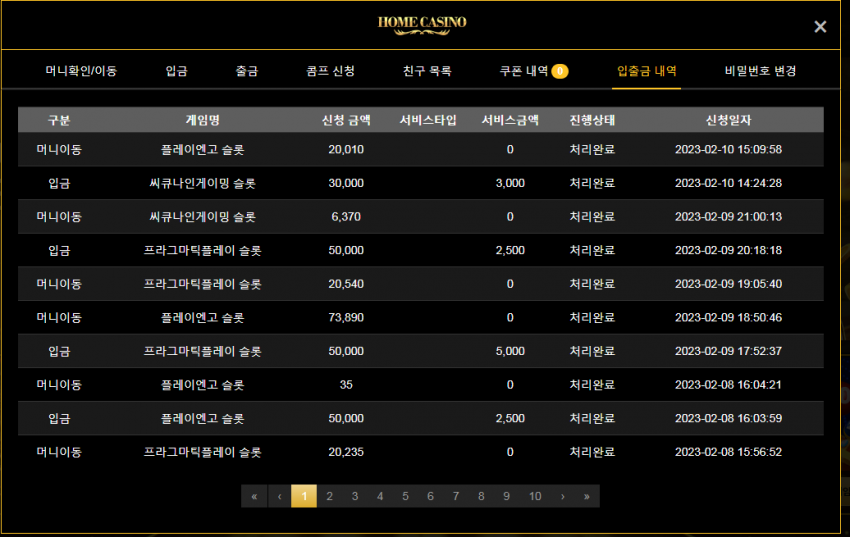Screen dimensions: 850x537
Task: Select the amount 73,890 cell
Action: click(x=346, y=318)
